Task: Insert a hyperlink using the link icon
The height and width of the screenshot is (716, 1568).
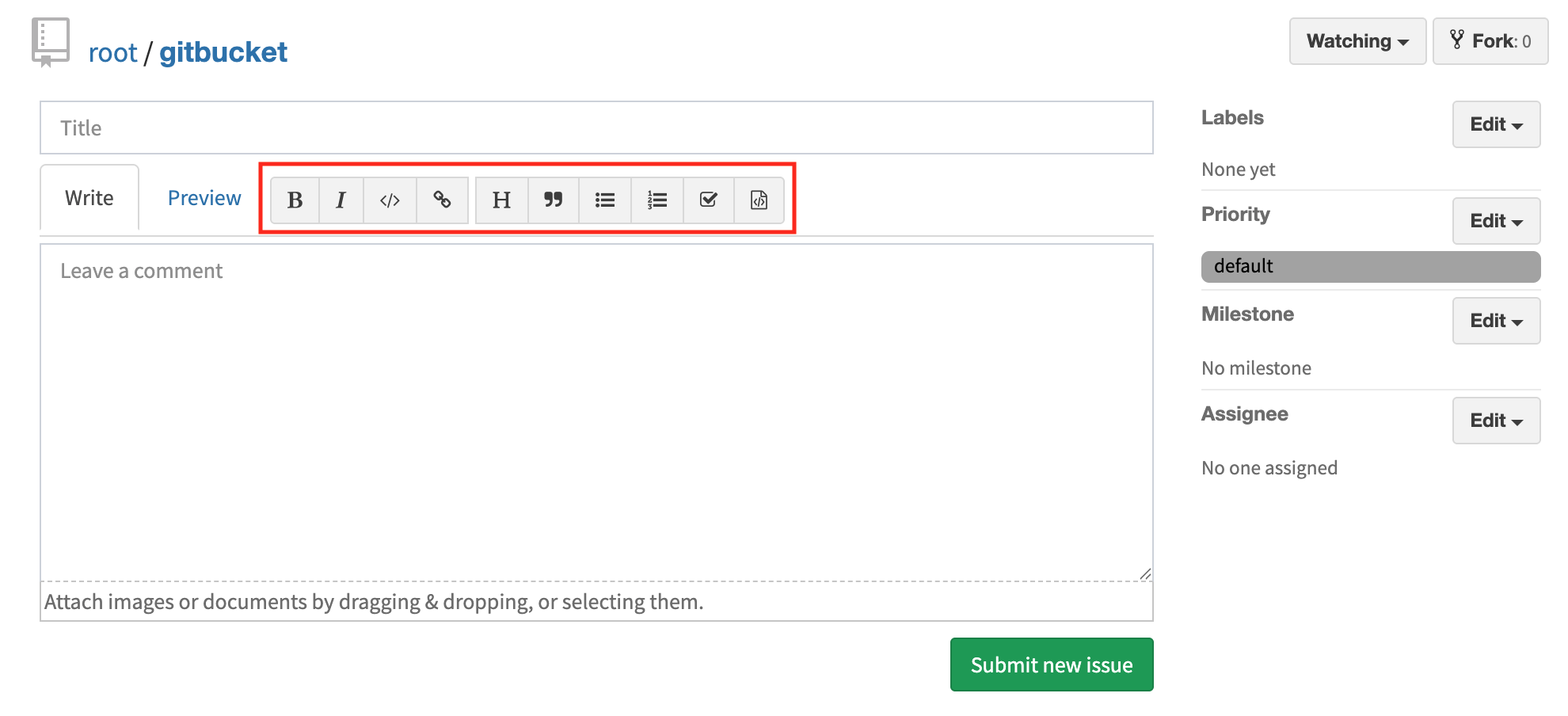Action: tap(441, 200)
